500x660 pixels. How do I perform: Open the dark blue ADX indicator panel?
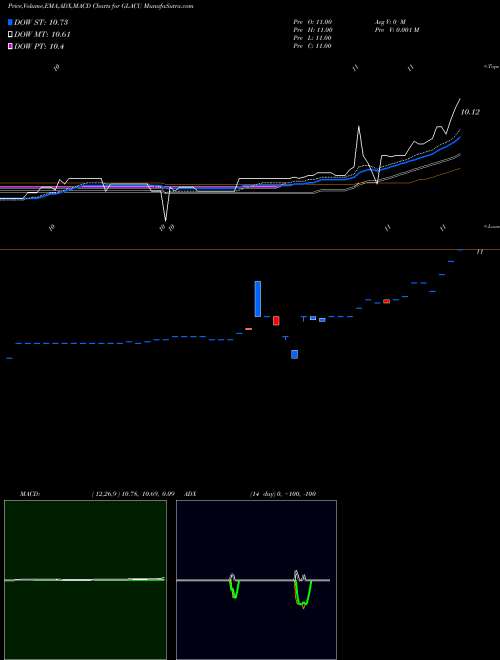[x=256, y=580]
